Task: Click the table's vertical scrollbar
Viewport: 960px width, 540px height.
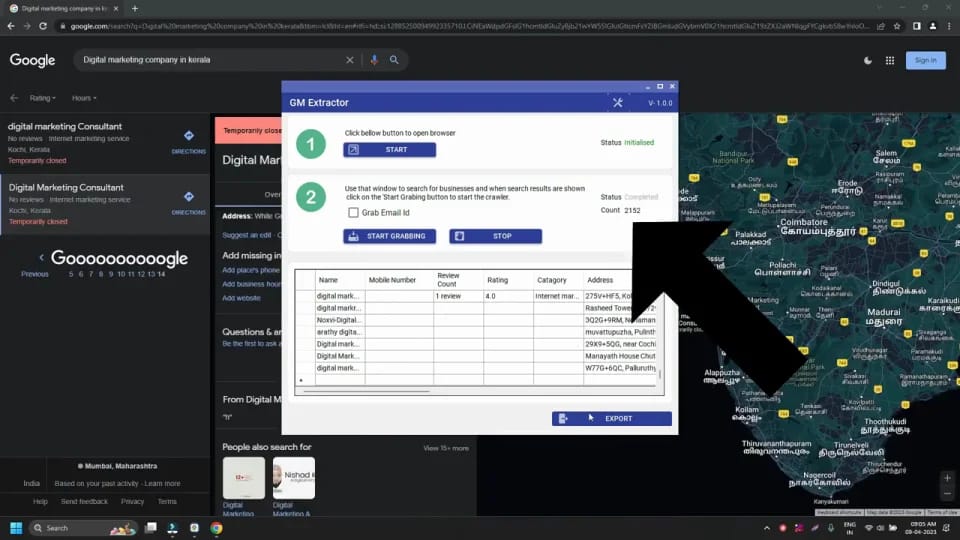Action: [659, 373]
